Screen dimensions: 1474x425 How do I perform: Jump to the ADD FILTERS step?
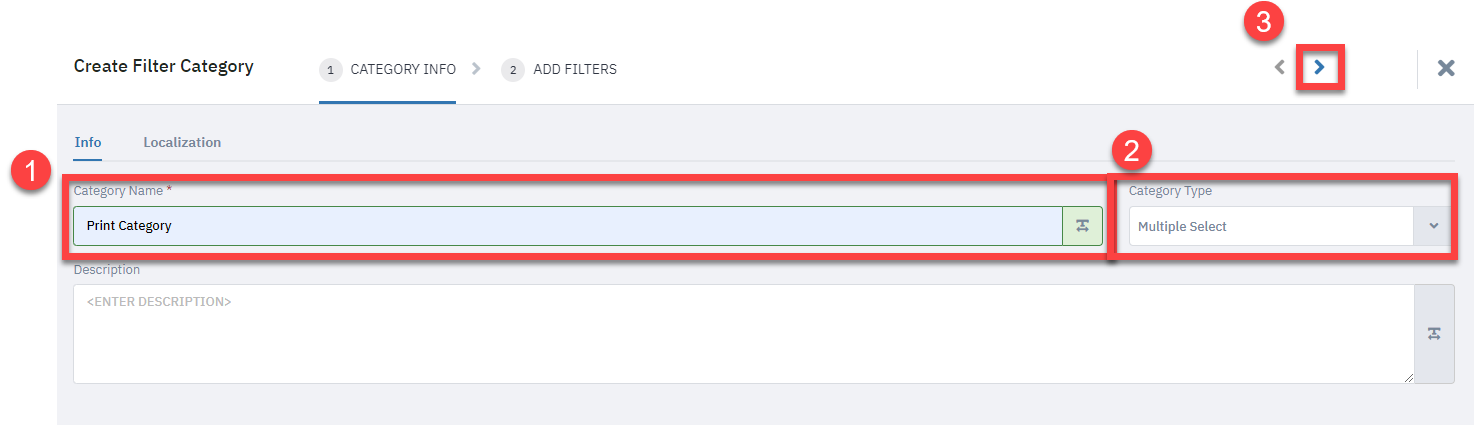[x=575, y=70]
